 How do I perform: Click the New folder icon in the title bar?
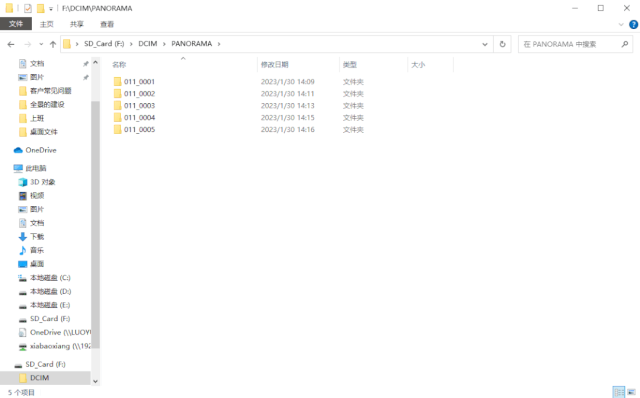(x=40, y=8)
